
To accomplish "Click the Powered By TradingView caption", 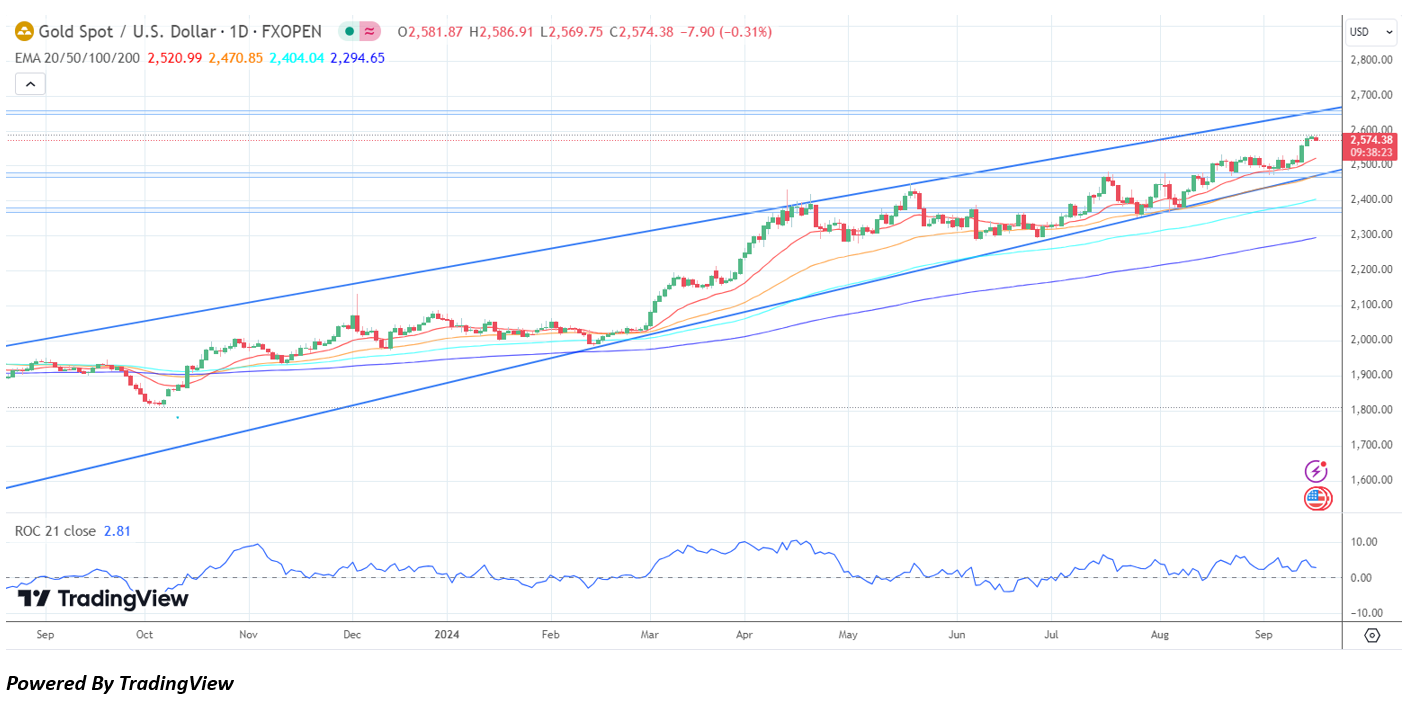I will click(x=120, y=683).
